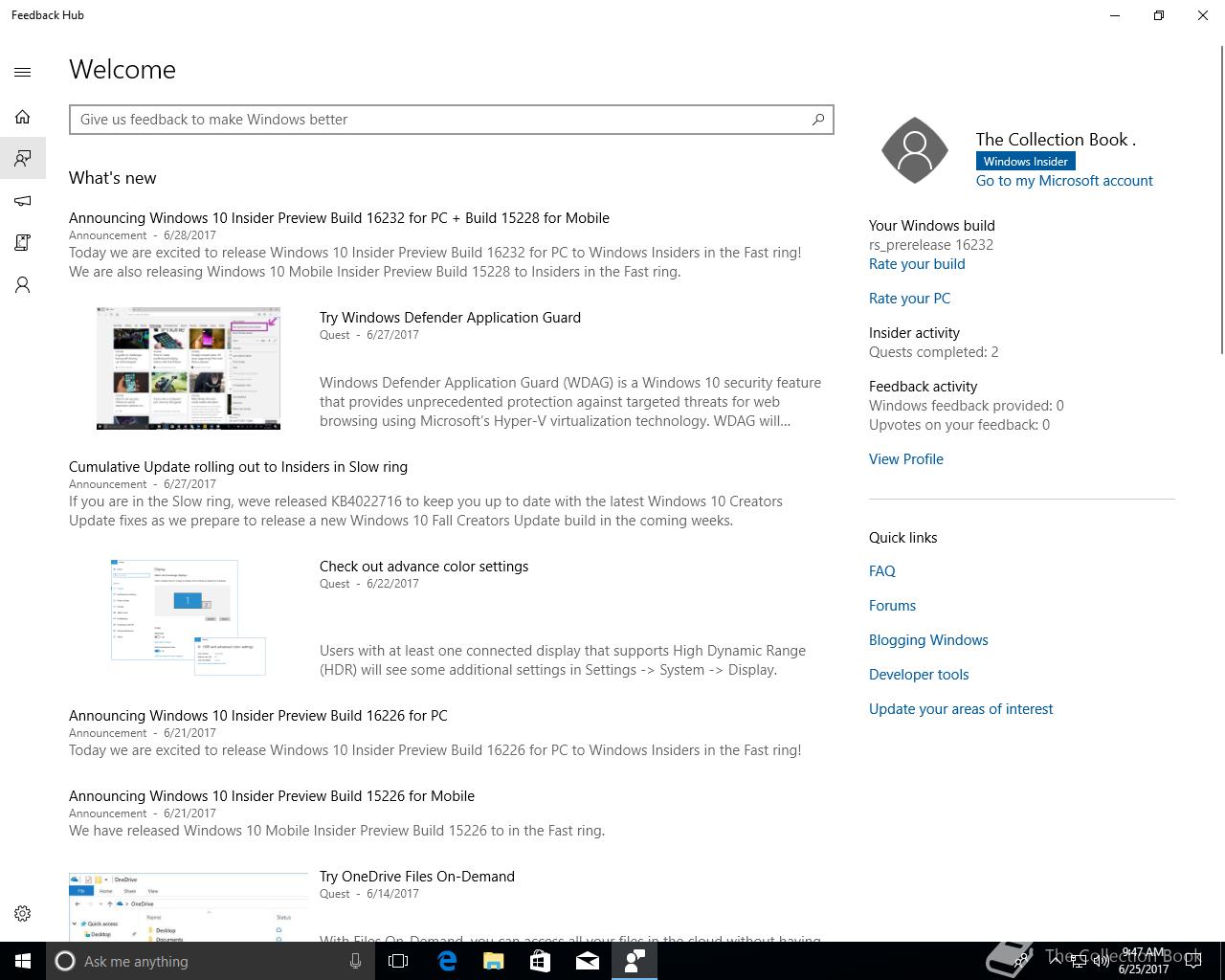Viewport: 1225px width, 980px height.
Task: Open Windows Store from taskbar
Action: [541, 961]
